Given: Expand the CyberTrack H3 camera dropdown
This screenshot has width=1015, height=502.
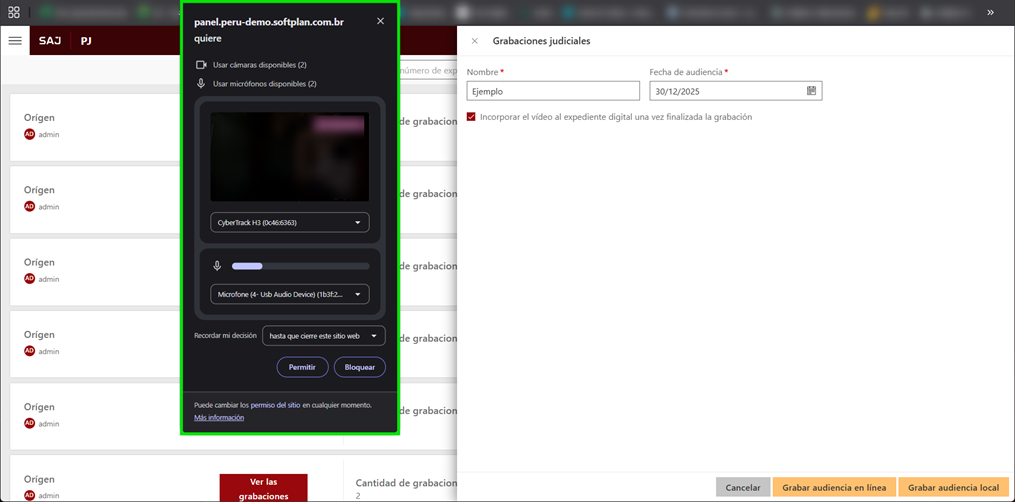Looking at the screenshot, I should [289, 223].
